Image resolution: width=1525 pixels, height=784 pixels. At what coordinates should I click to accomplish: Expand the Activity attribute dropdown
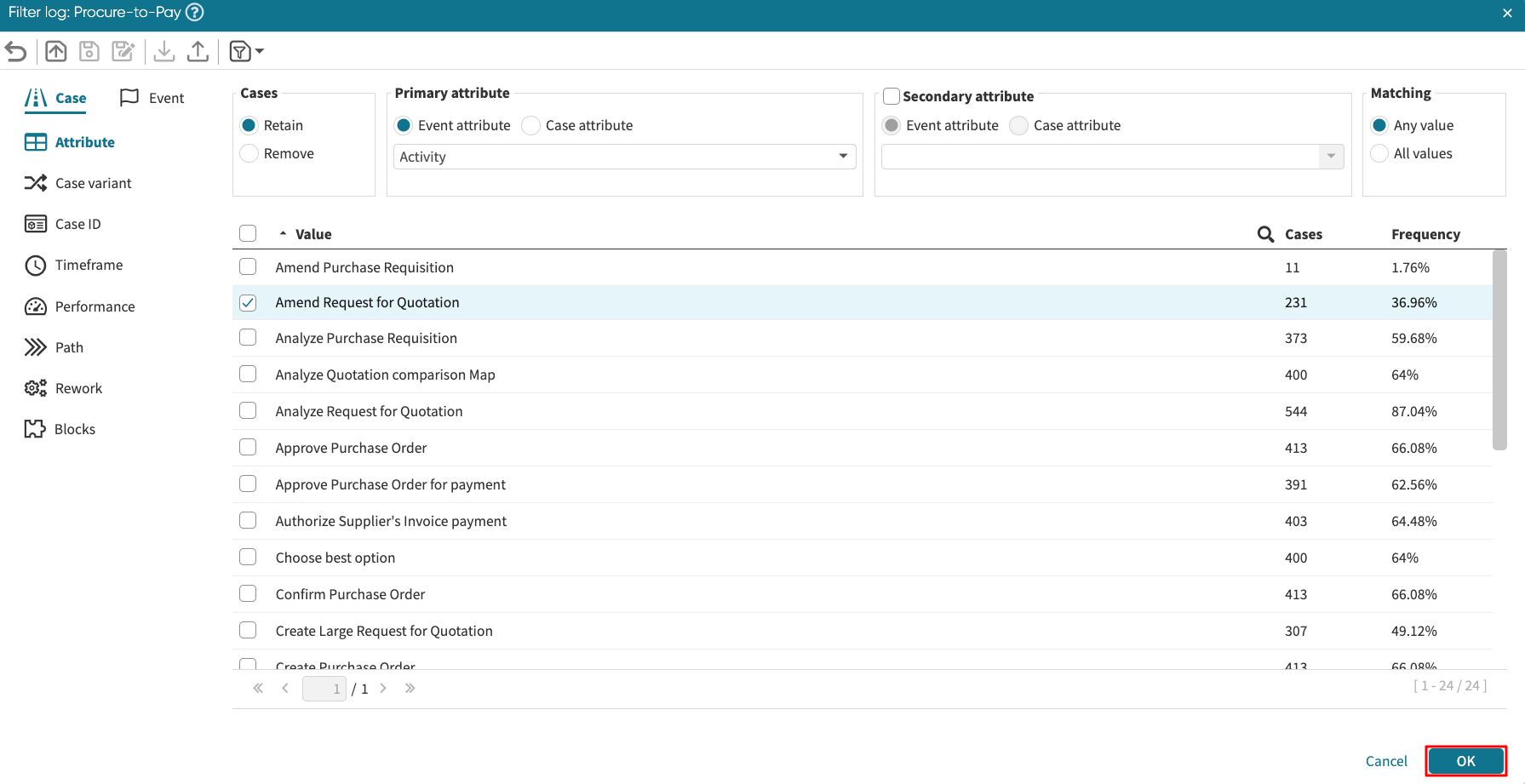pos(624,157)
